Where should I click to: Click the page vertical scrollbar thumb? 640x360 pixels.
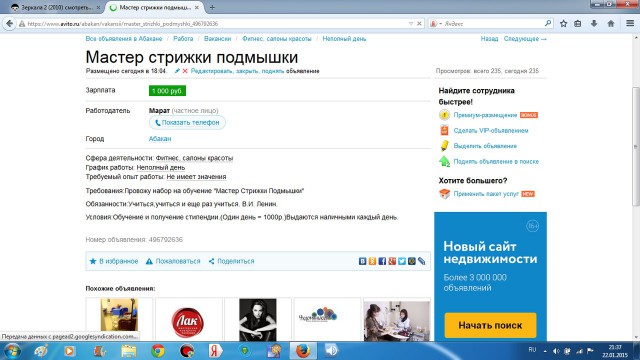coord(636,146)
